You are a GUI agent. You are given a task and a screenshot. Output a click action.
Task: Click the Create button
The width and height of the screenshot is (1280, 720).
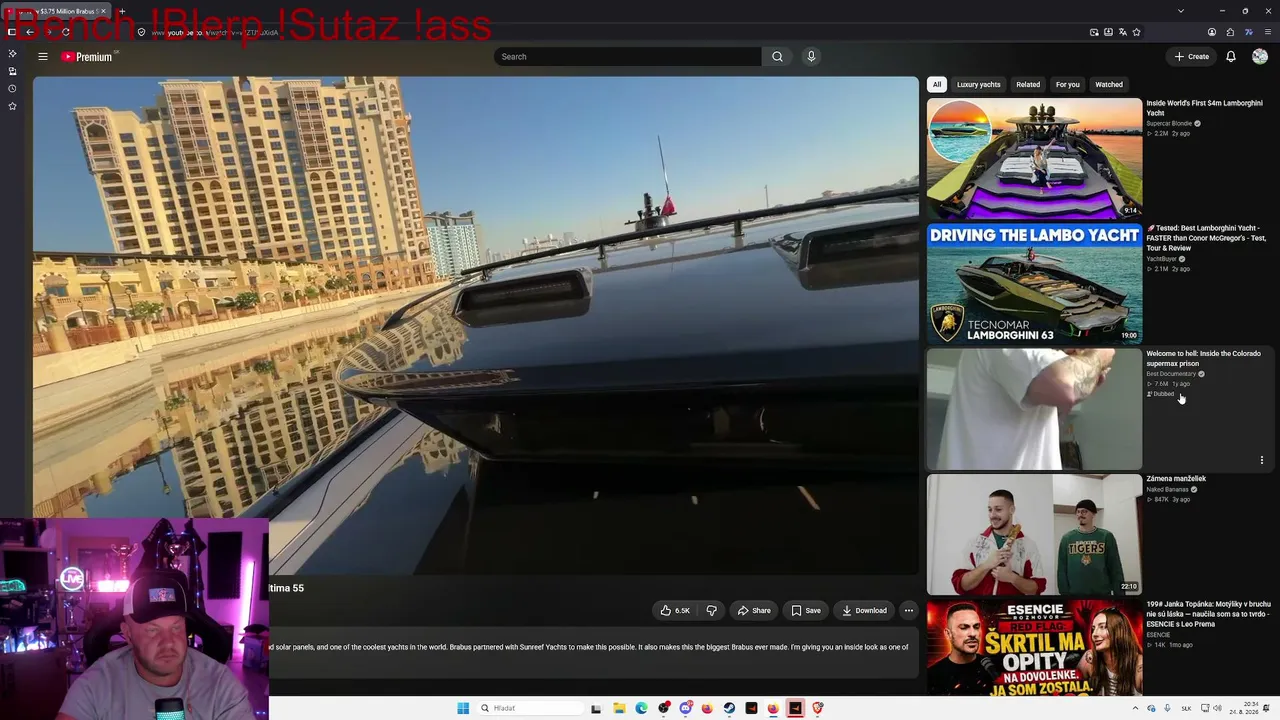(1192, 57)
